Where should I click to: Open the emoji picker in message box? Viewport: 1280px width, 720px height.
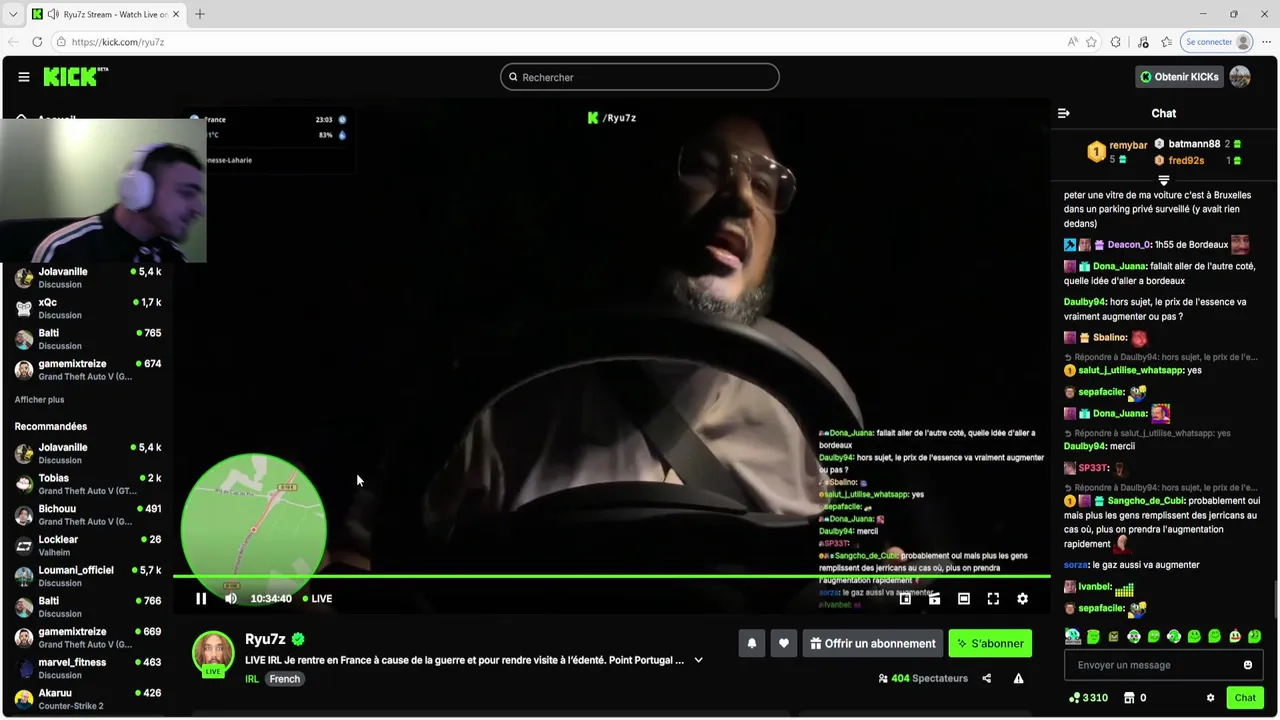click(1247, 665)
